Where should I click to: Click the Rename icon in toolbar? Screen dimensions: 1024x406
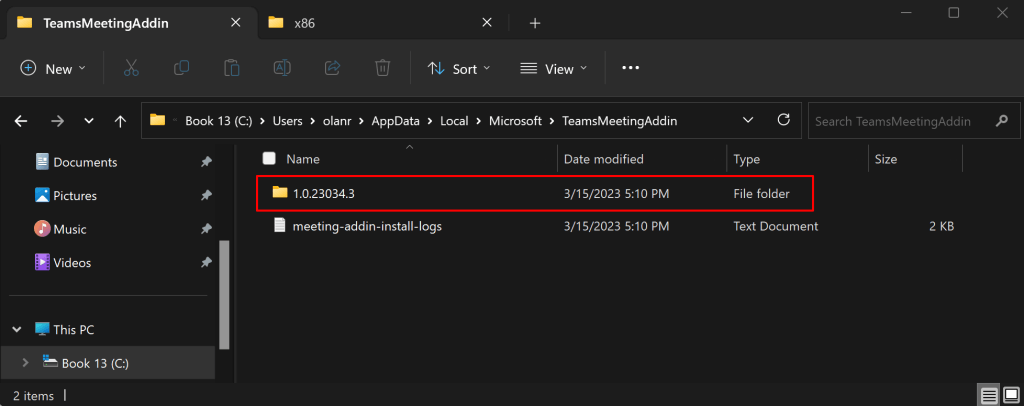282,68
